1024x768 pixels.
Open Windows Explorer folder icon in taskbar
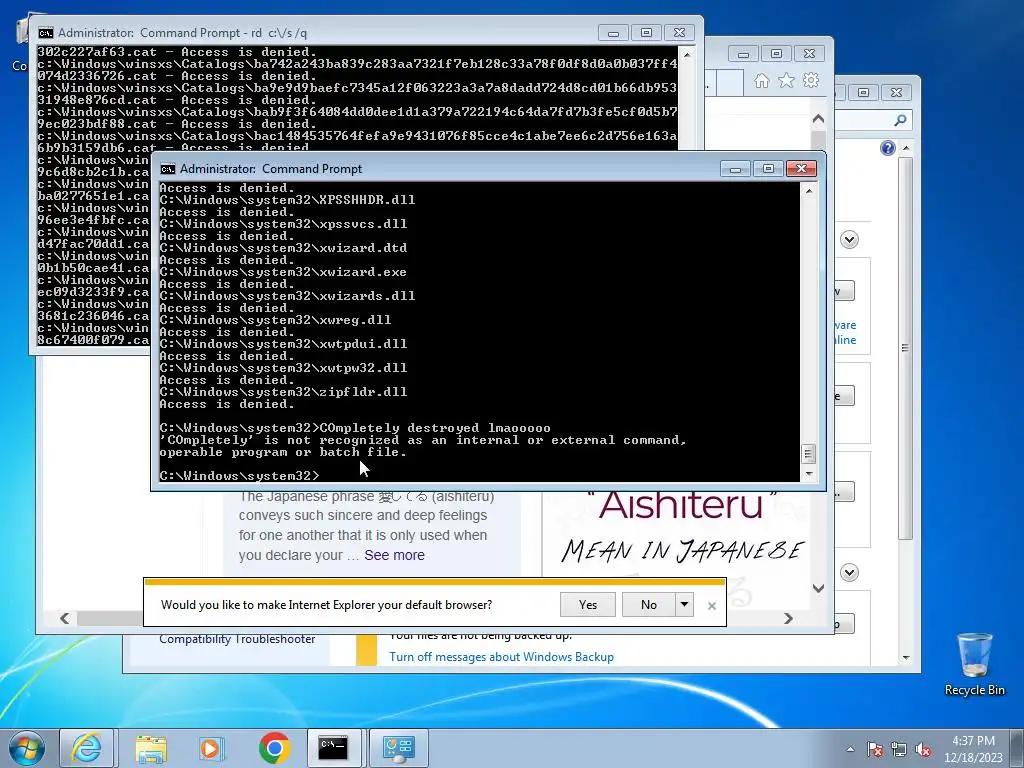[151, 748]
